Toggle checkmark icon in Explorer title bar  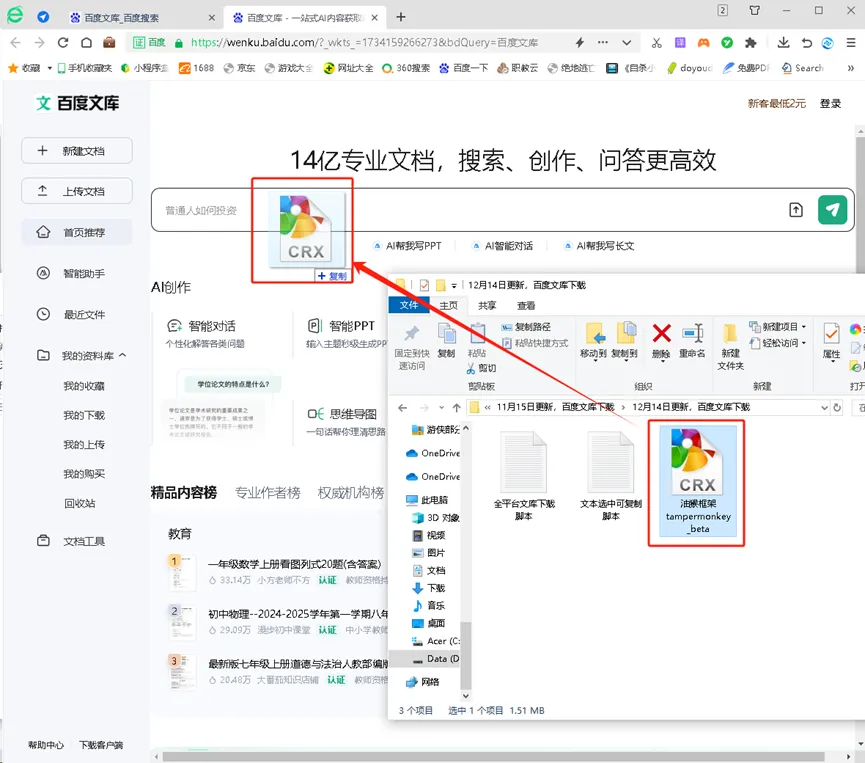424,285
